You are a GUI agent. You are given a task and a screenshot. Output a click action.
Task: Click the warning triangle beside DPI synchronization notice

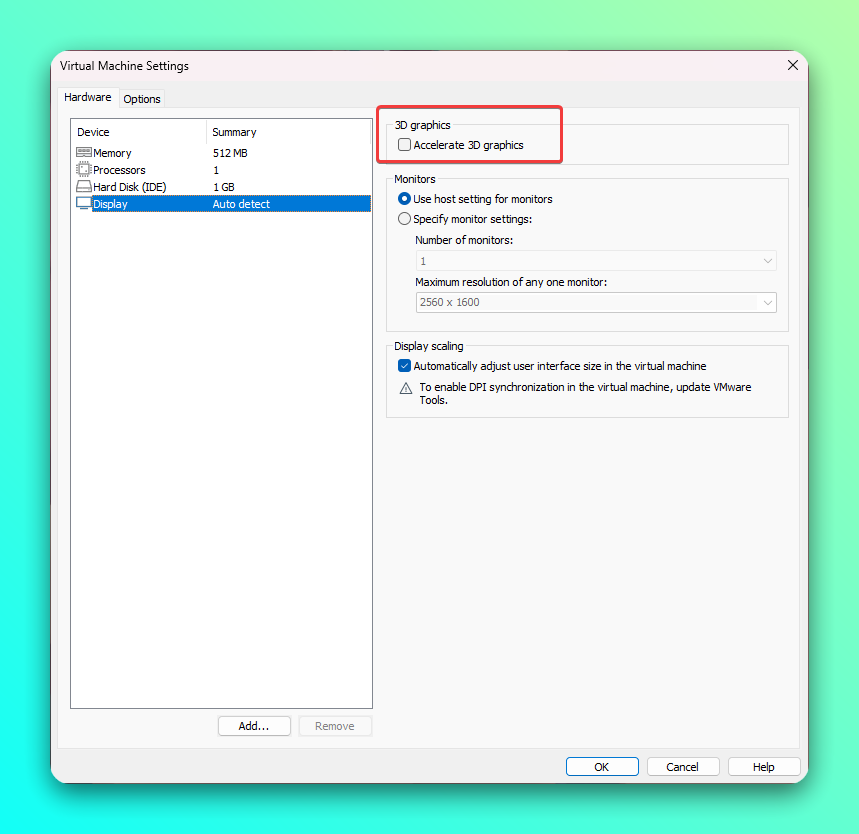click(405, 387)
